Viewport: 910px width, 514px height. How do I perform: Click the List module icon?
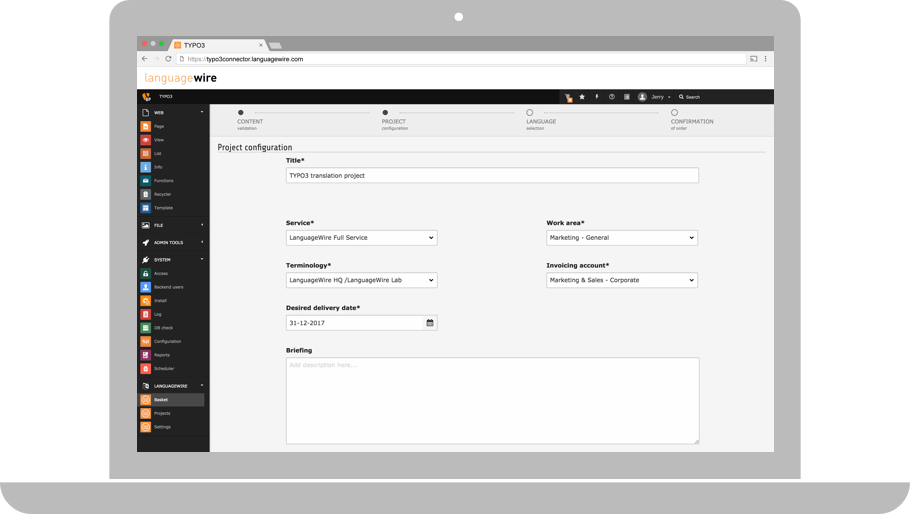click(146, 154)
